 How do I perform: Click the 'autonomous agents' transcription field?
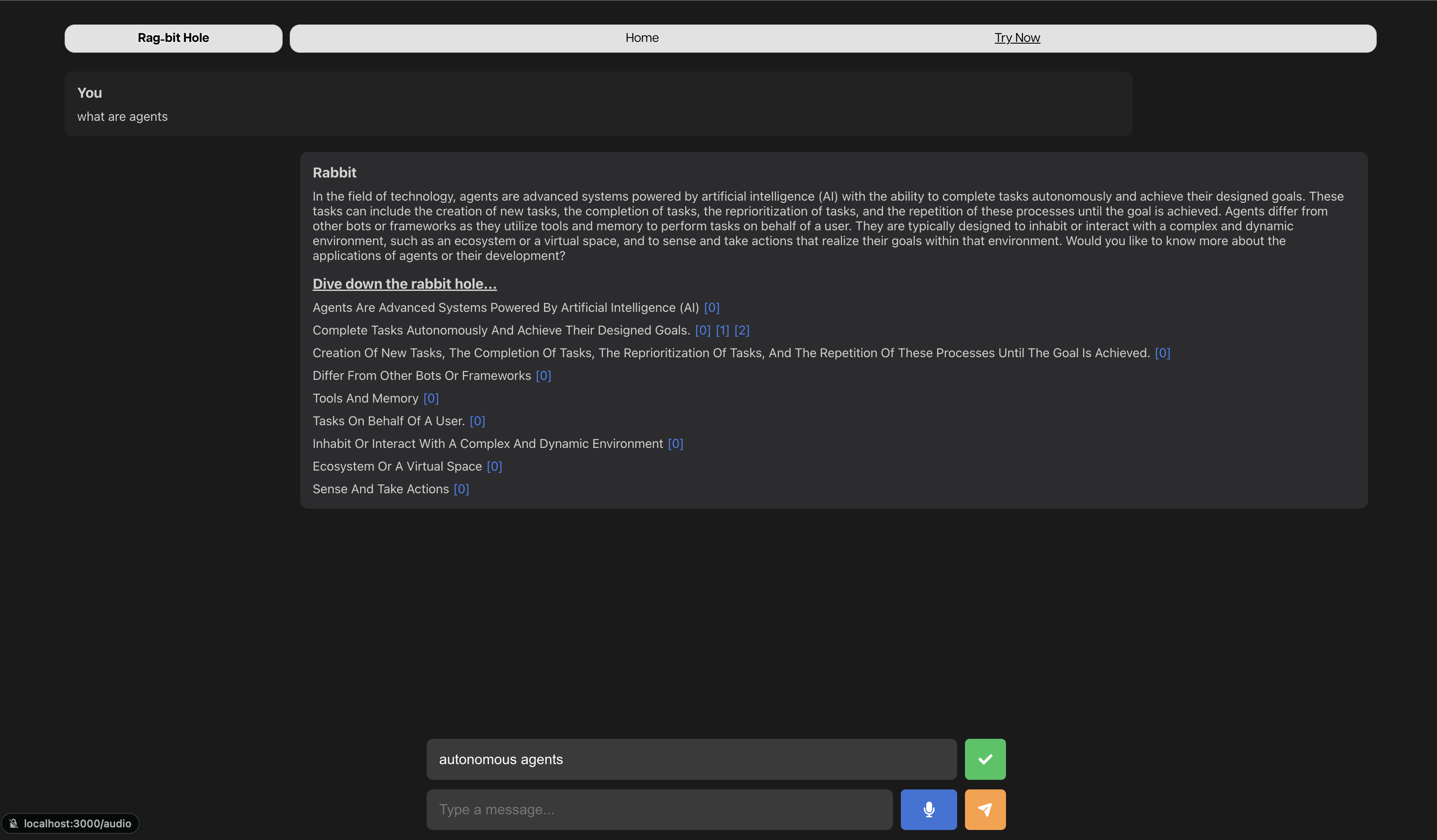[x=691, y=759]
